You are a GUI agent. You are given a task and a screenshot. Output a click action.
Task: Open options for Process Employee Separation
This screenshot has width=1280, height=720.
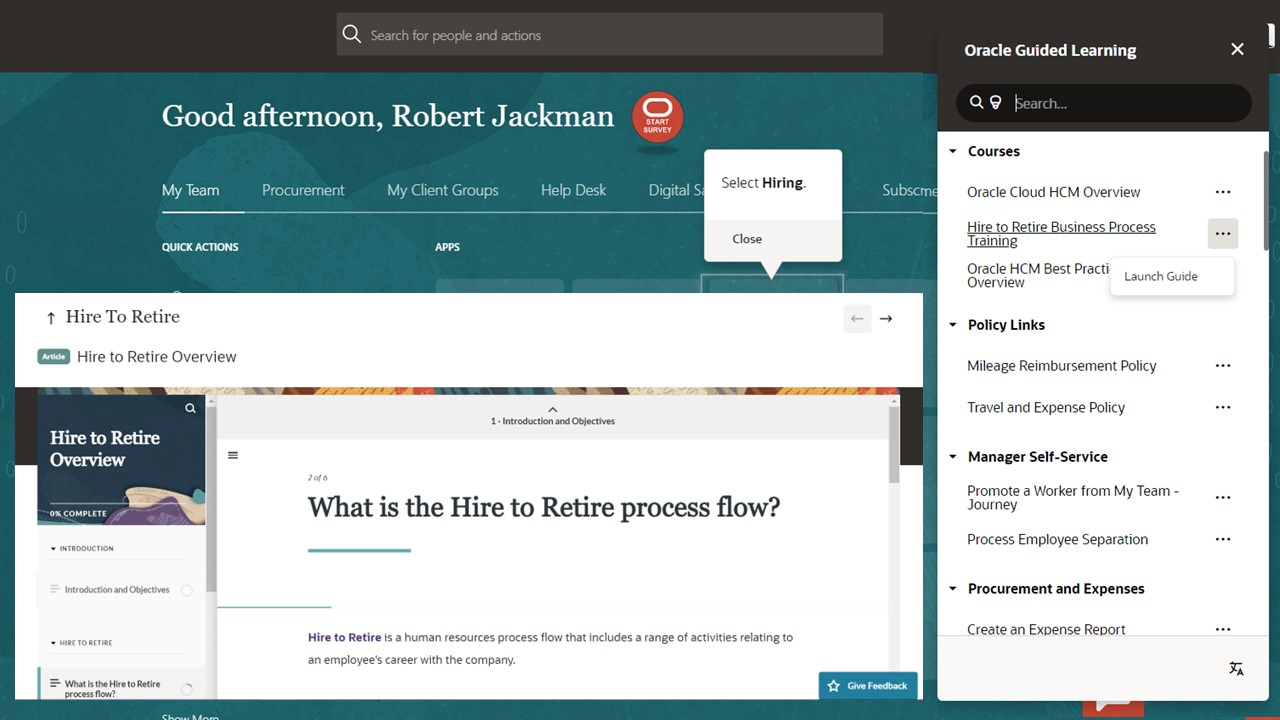[1223, 540]
